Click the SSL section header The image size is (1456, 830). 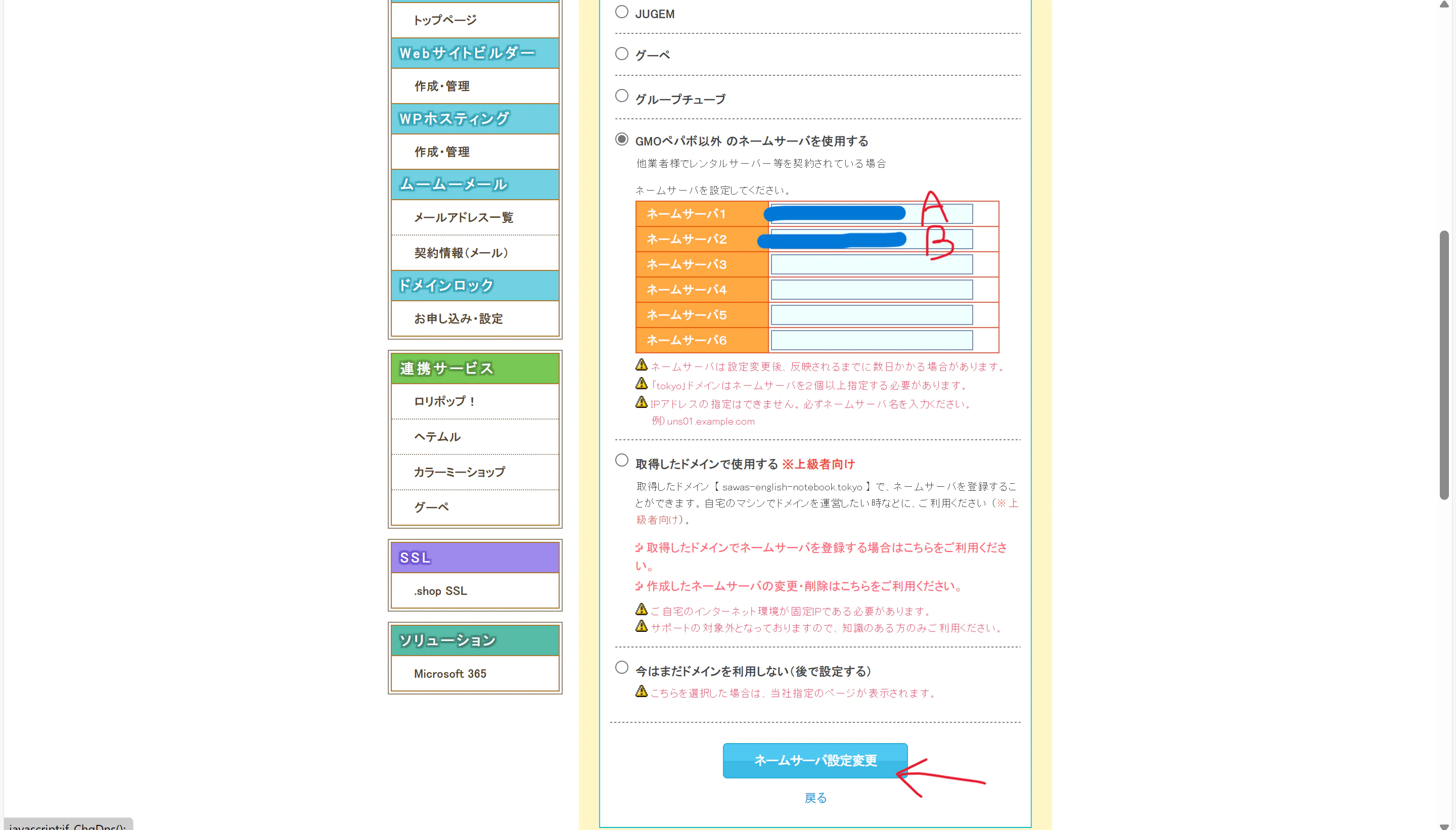475,558
